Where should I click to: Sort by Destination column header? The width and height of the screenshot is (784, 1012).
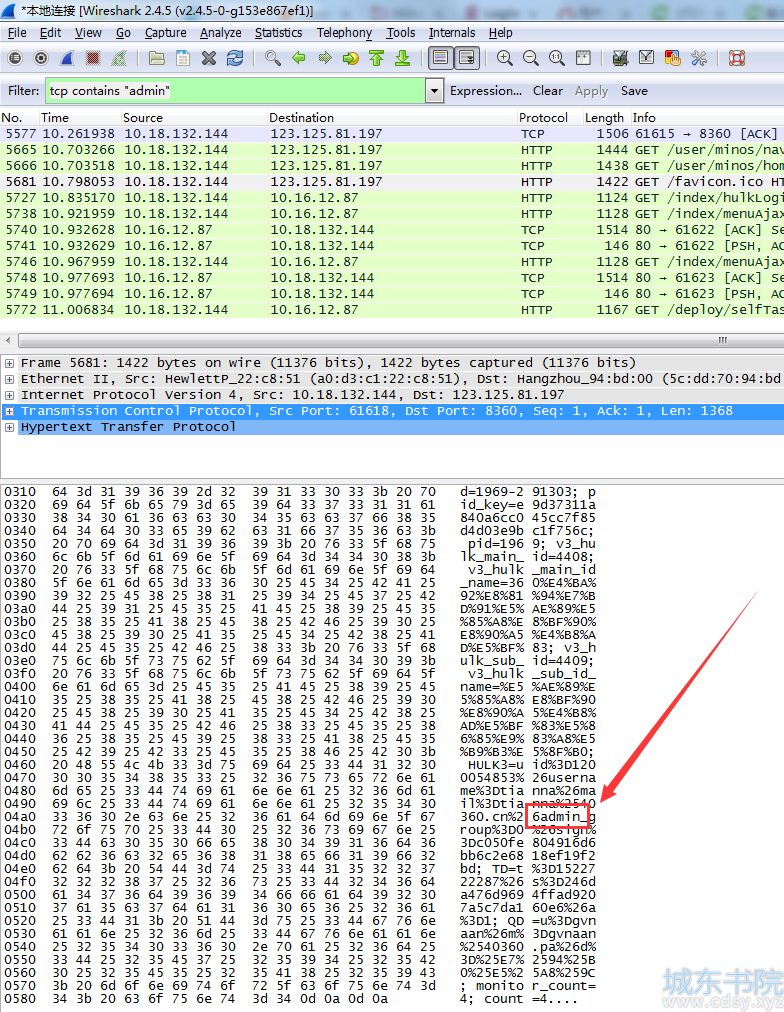tap(392, 117)
